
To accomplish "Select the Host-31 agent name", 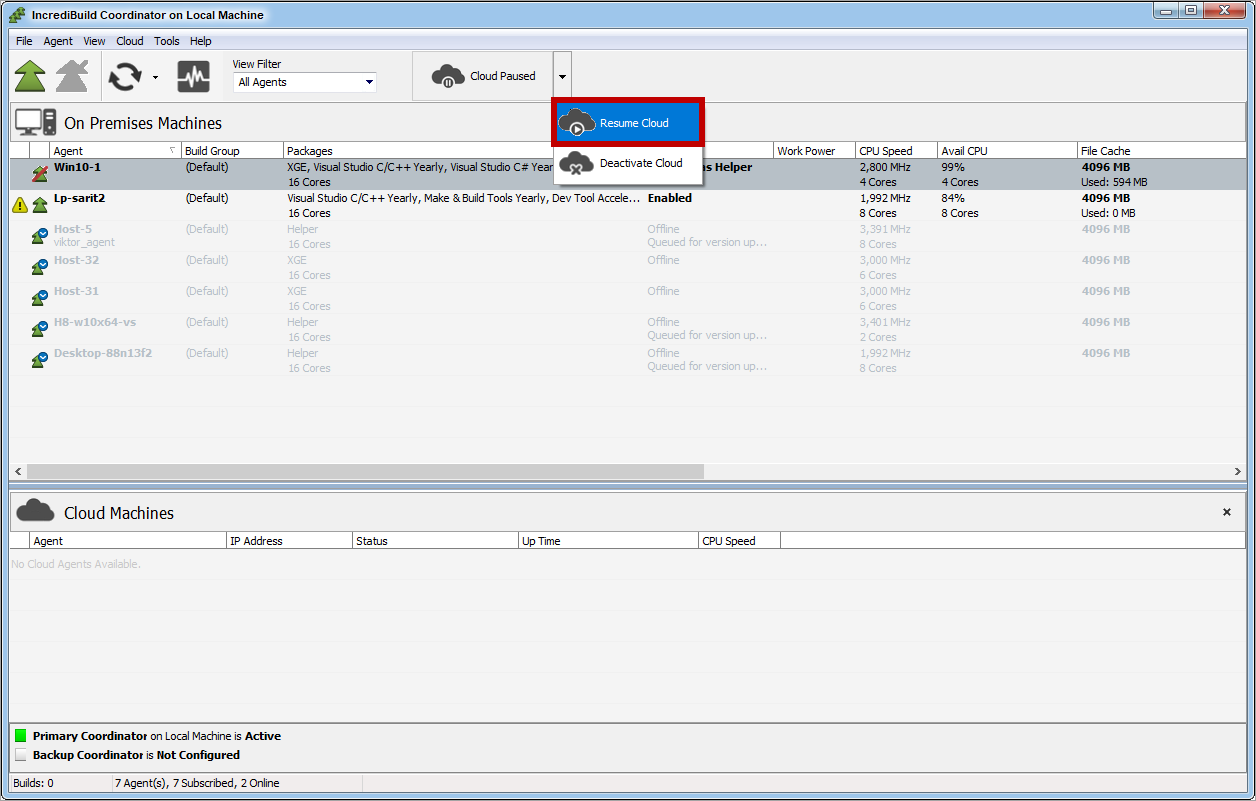I will pos(76,291).
